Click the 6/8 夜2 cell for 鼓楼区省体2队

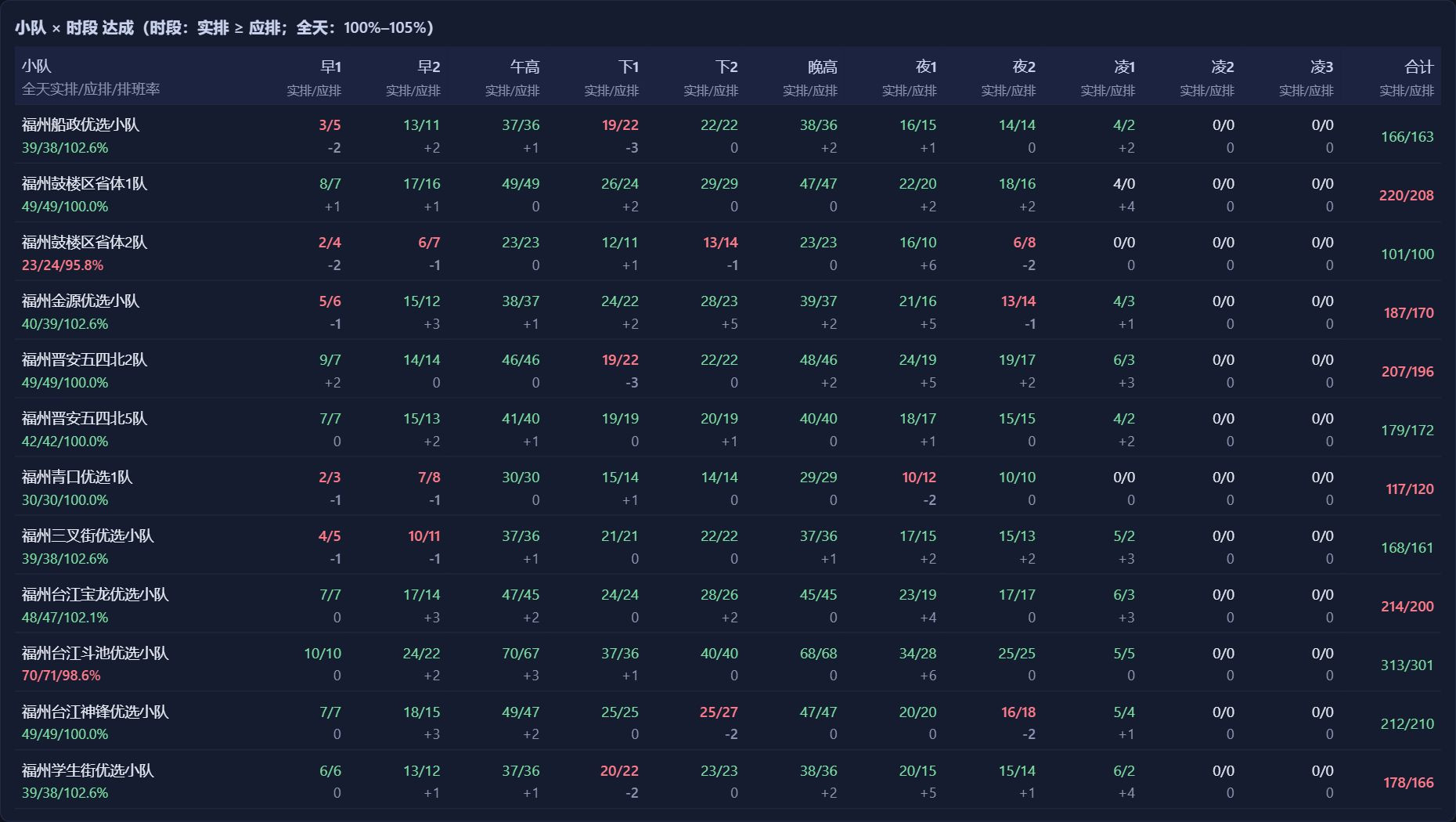coord(1024,243)
